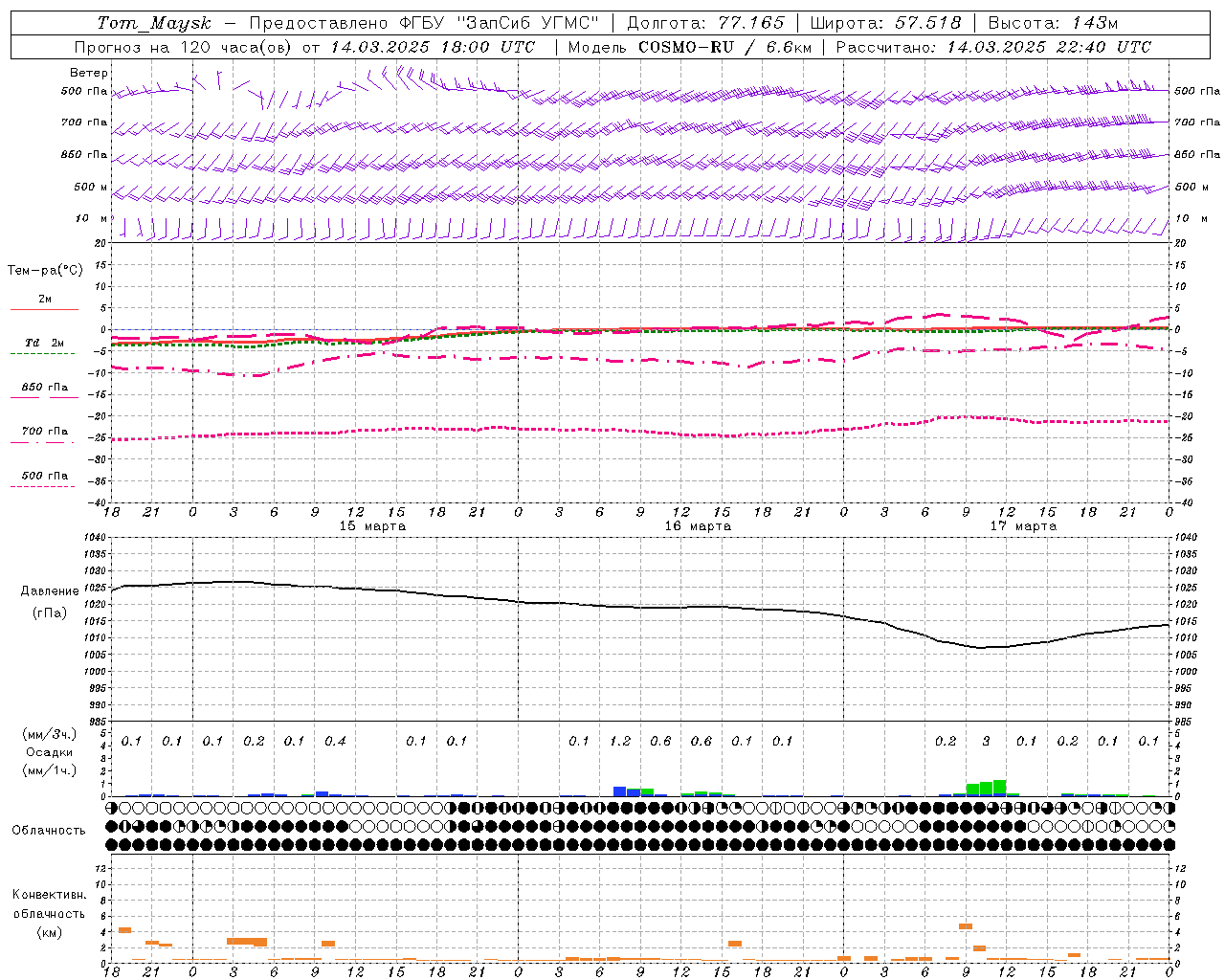The width and height of the screenshot is (1225, 980).
Task: Click the station name Tom_Maysk
Action: point(154,23)
